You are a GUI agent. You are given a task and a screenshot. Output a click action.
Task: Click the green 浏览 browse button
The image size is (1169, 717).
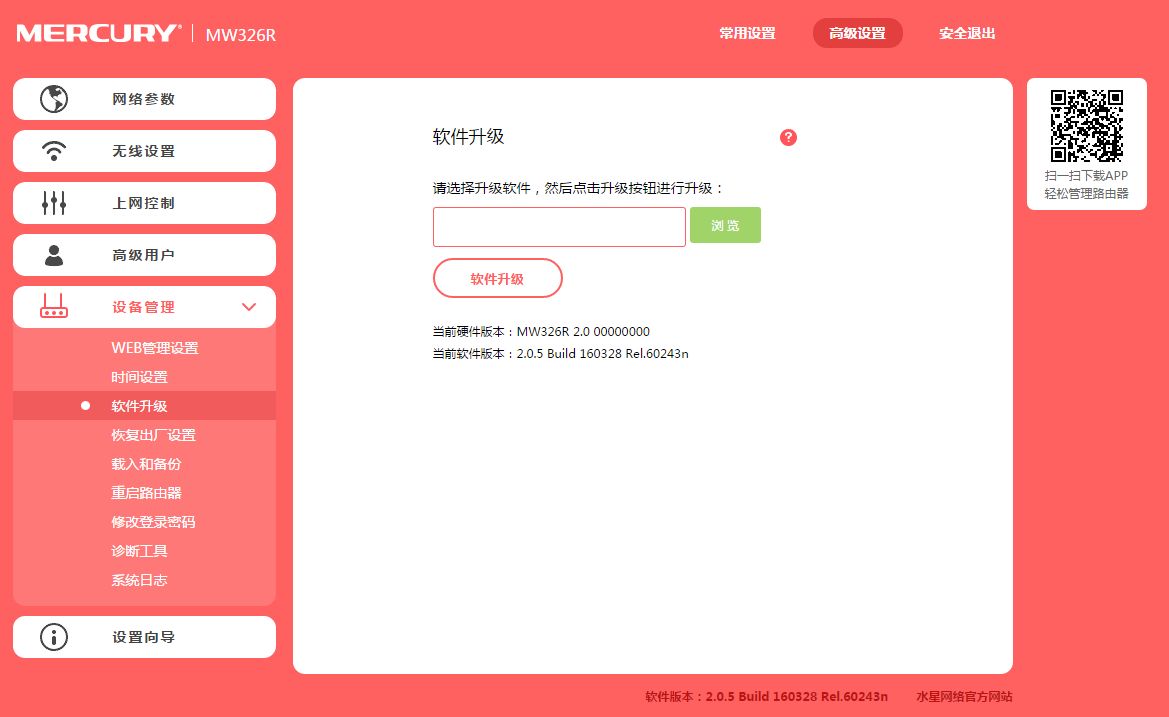coord(725,225)
